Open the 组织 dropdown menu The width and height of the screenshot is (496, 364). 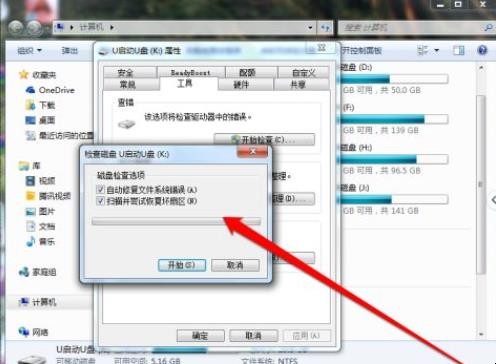coord(29,51)
